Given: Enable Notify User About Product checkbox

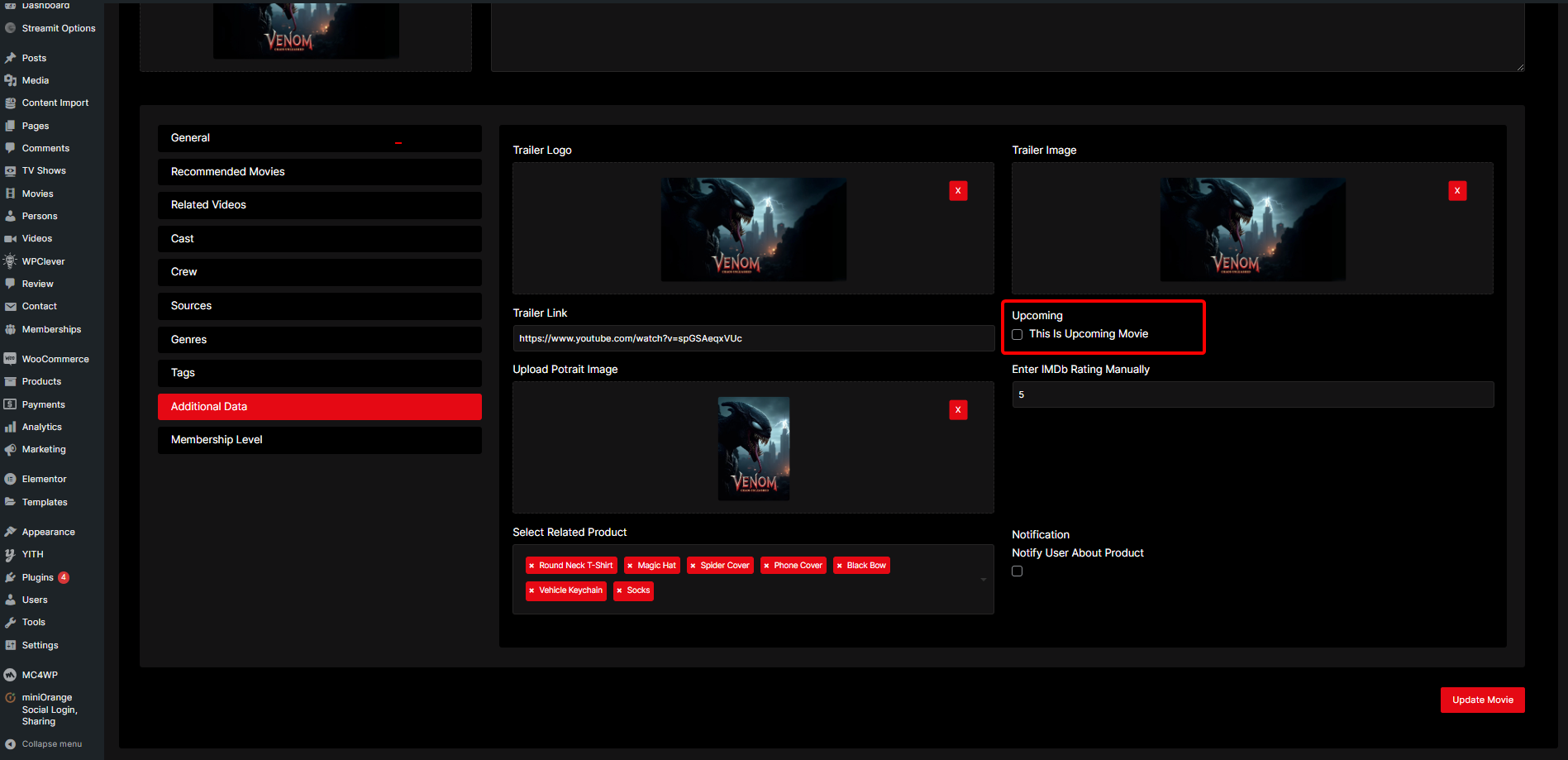Looking at the screenshot, I should click(x=1018, y=571).
